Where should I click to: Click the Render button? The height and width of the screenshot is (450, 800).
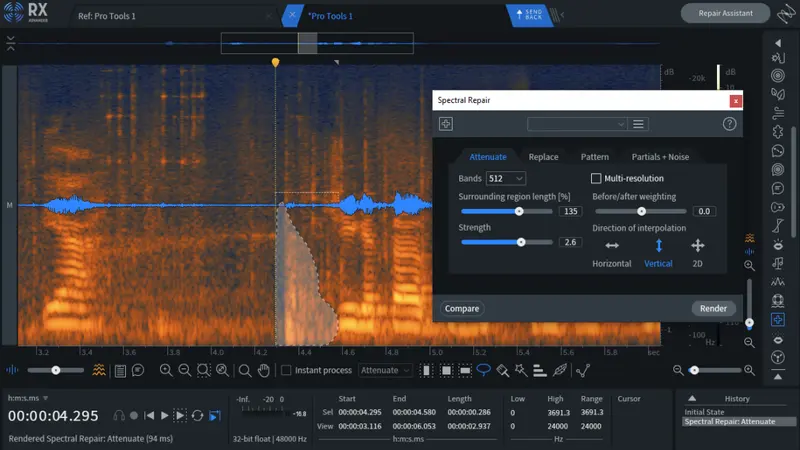click(713, 308)
